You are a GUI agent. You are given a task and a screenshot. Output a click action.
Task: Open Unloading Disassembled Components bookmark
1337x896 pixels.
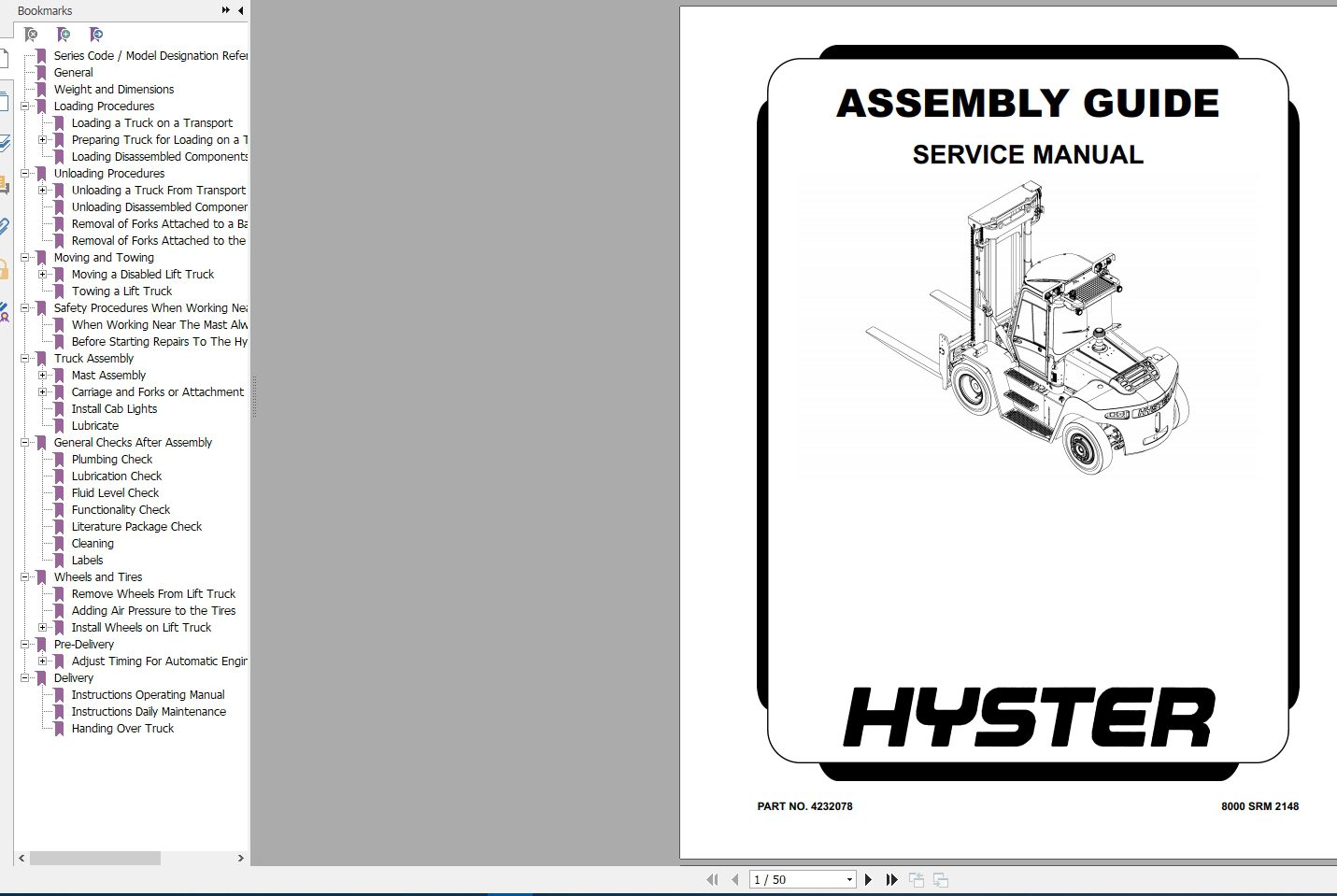[160, 207]
